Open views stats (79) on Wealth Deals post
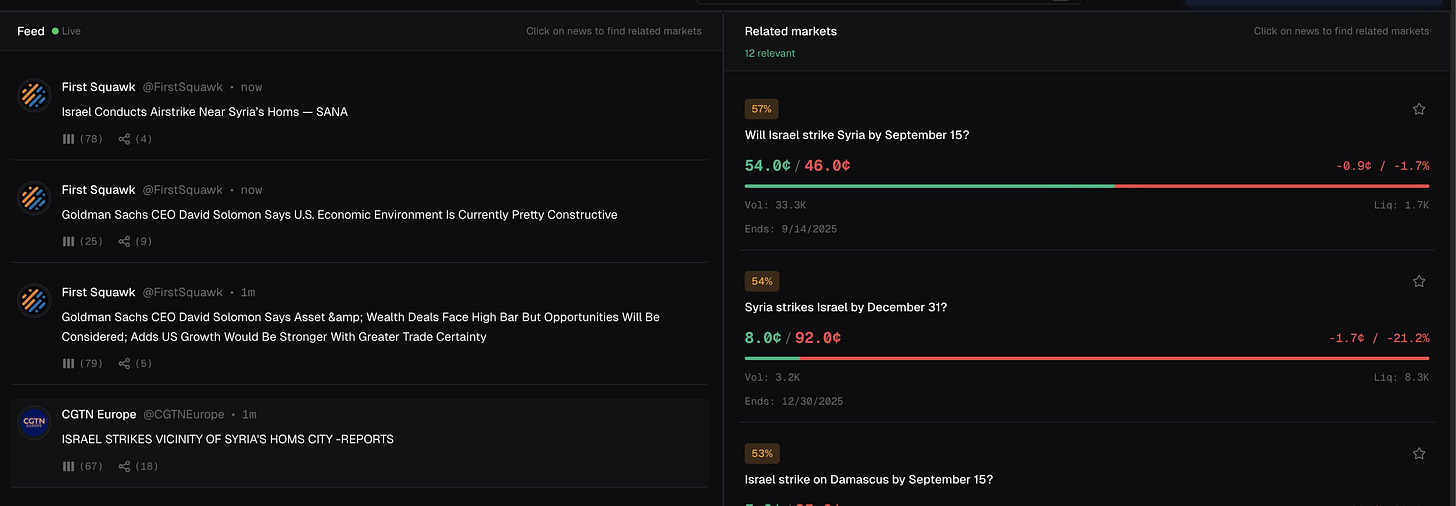1456x506 pixels. tap(83, 363)
